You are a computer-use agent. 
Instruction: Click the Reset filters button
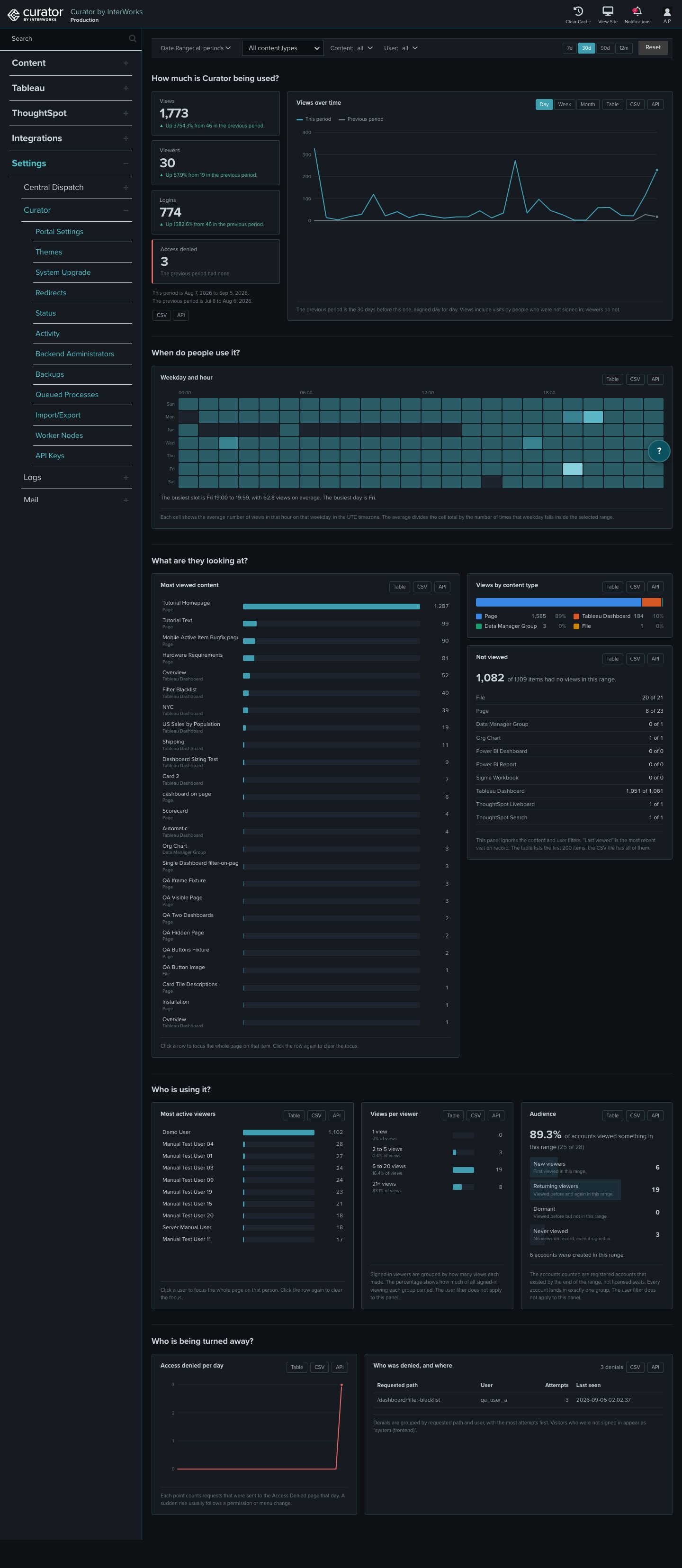point(653,47)
